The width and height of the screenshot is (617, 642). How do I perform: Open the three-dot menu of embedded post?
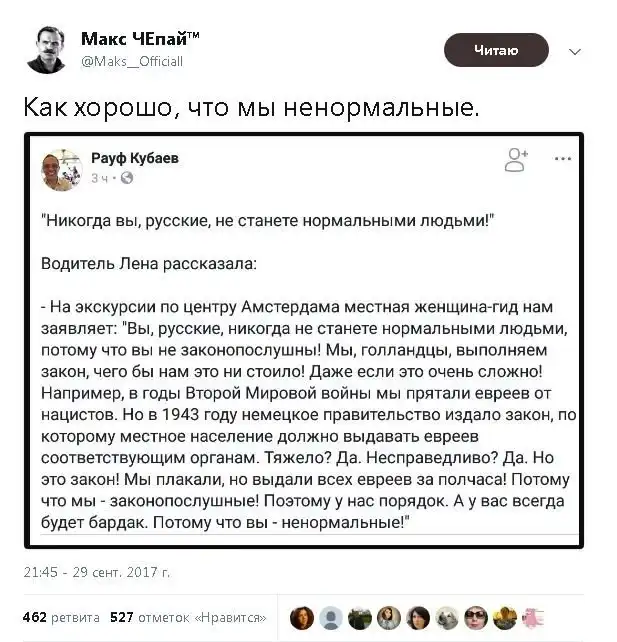click(562, 158)
